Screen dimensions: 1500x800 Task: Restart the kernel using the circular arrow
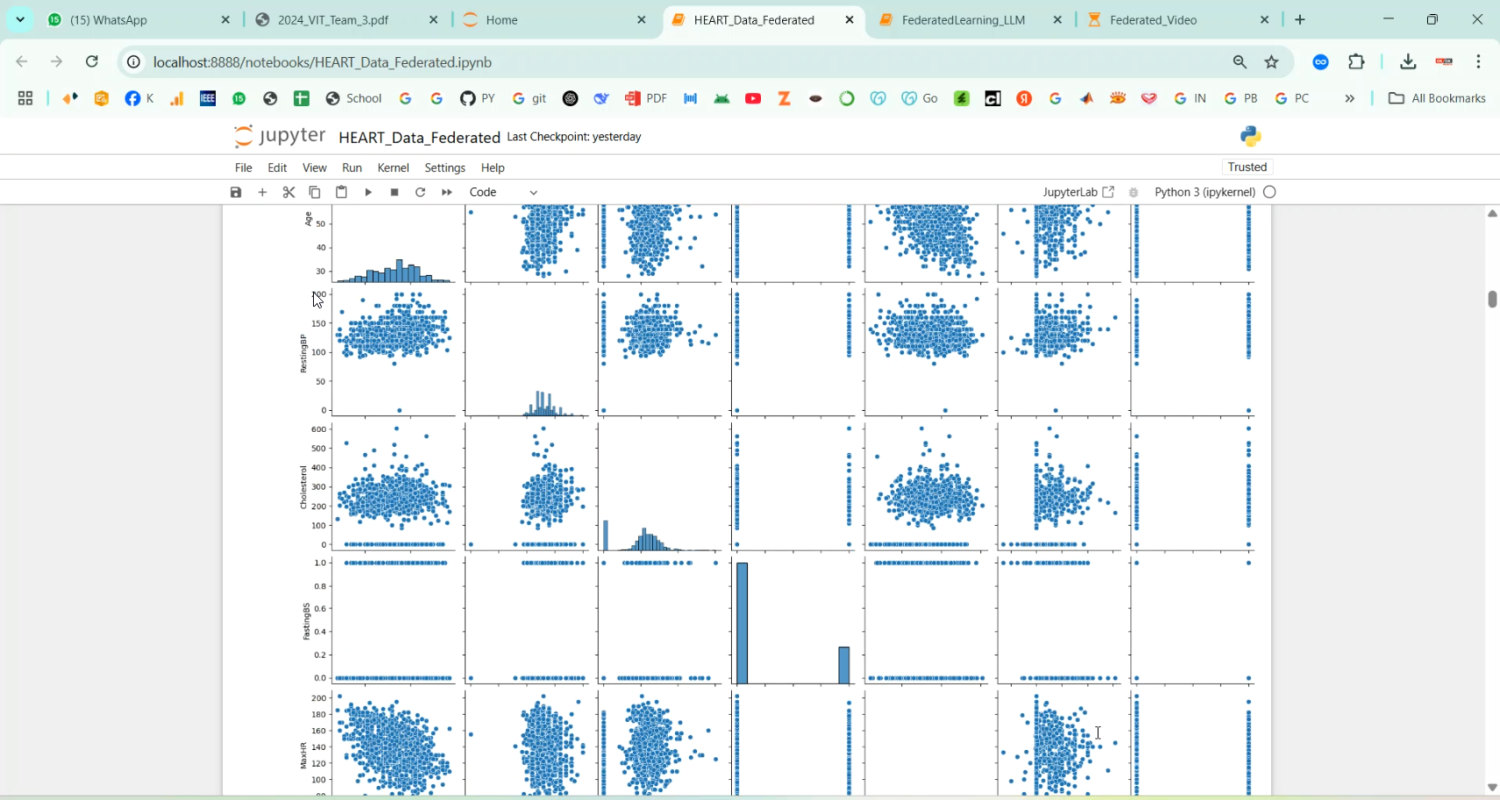click(x=420, y=192)
